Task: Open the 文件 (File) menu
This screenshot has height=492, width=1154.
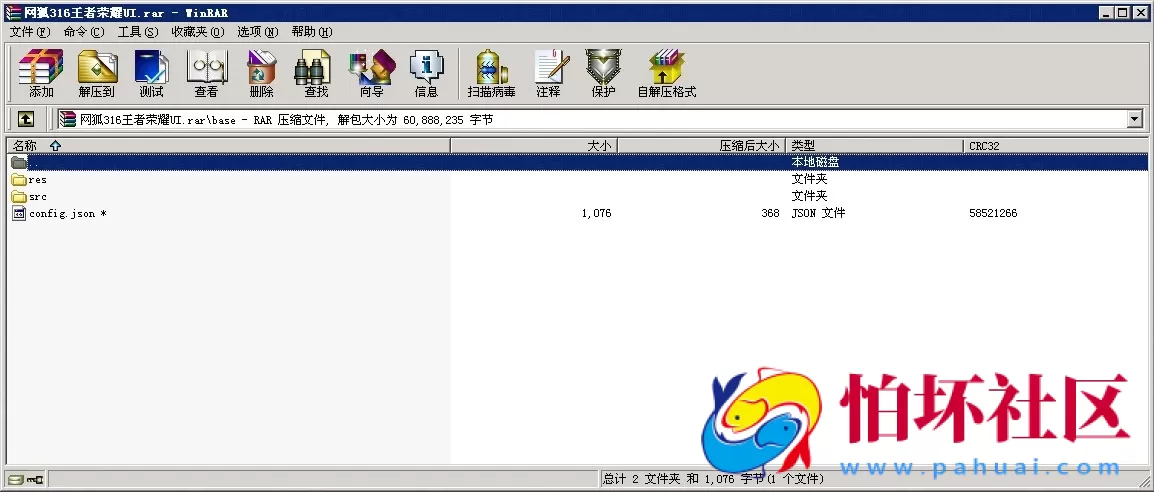Action: point(29,32)
